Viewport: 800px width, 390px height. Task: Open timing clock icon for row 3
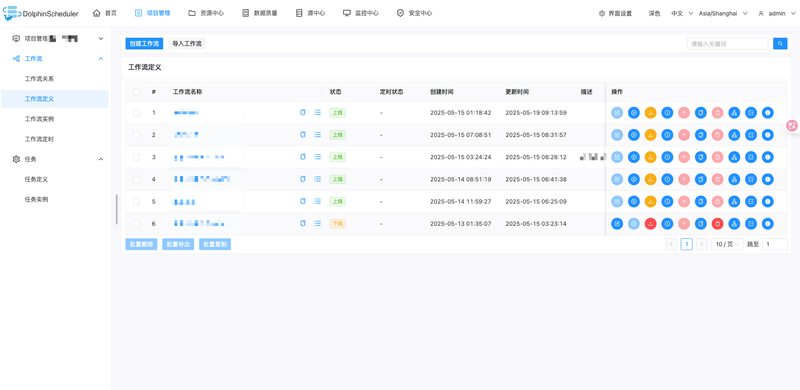coord(667,157)
